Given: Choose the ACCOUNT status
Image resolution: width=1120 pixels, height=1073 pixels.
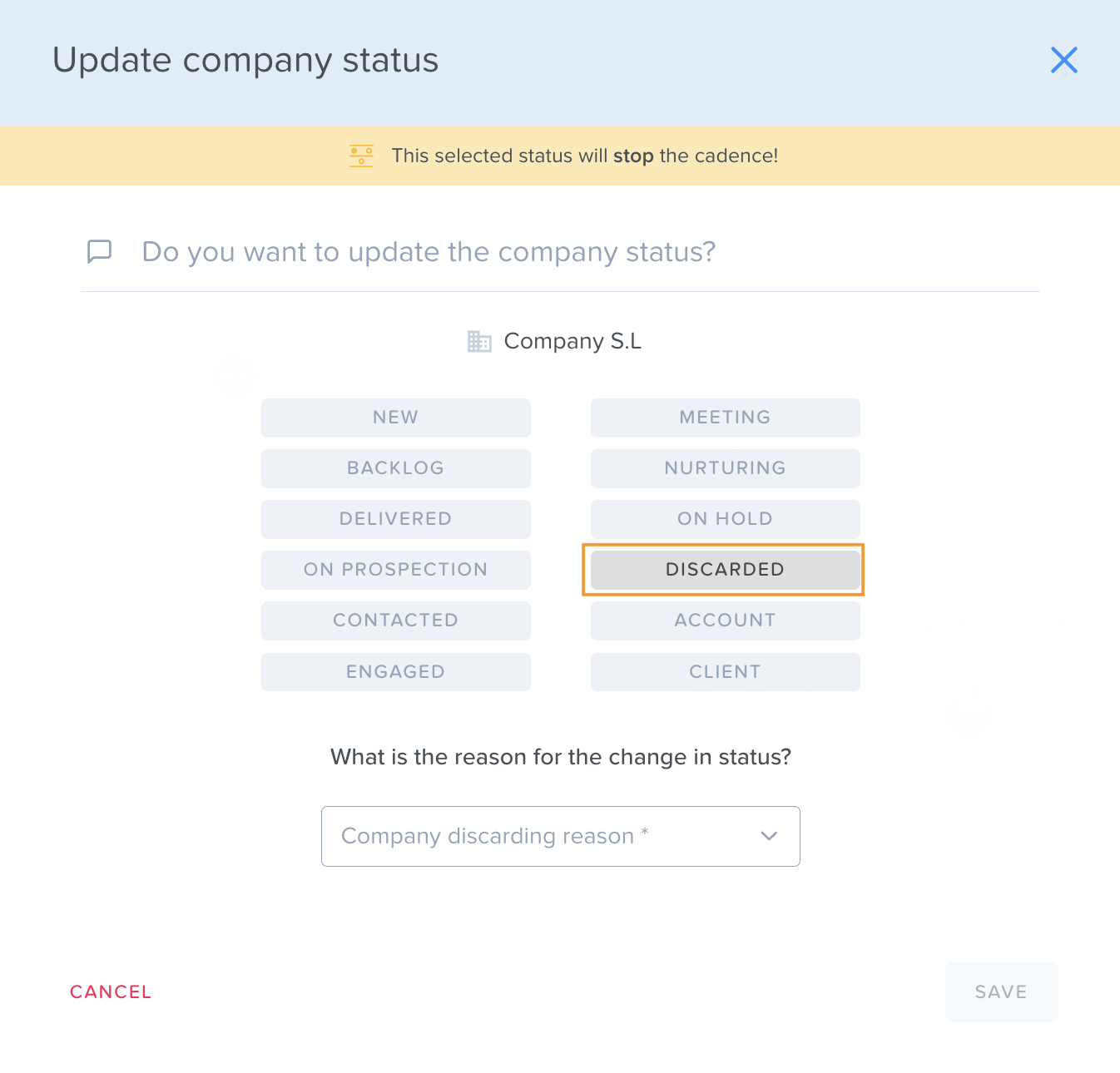Looking at the screenshot, I should (726, 621).
